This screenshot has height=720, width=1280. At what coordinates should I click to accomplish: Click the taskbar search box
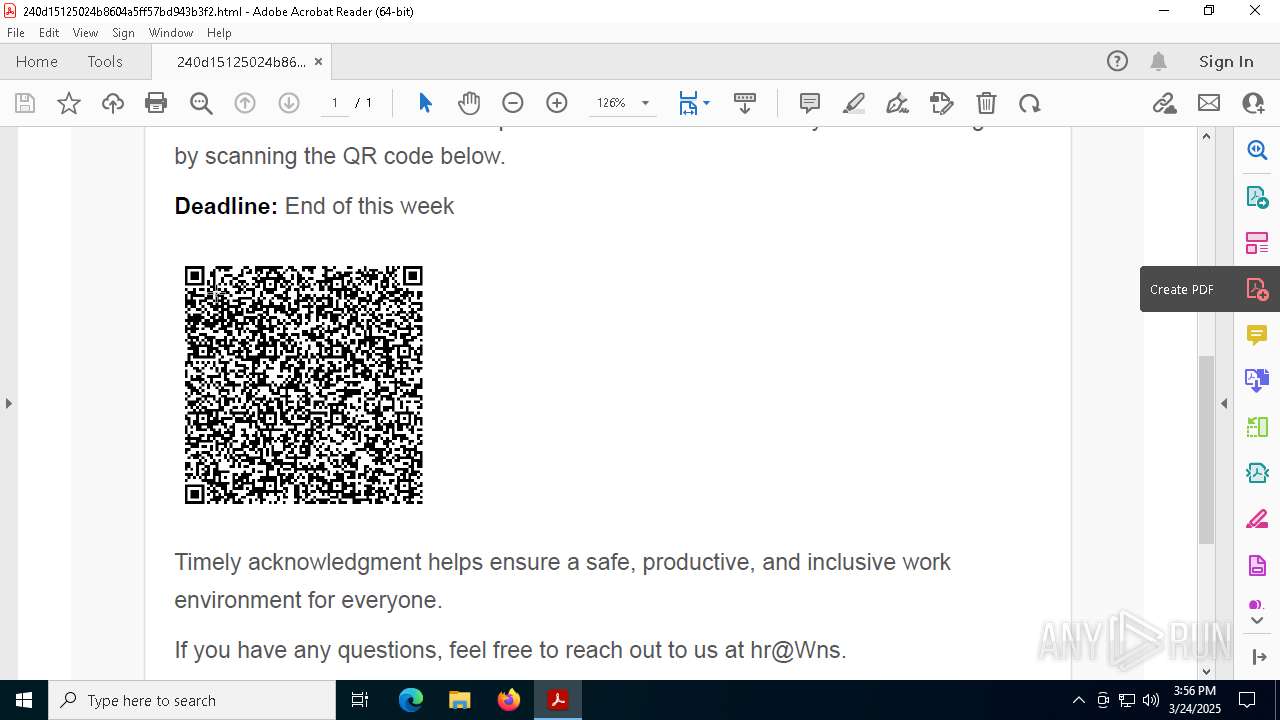(192, 700)
